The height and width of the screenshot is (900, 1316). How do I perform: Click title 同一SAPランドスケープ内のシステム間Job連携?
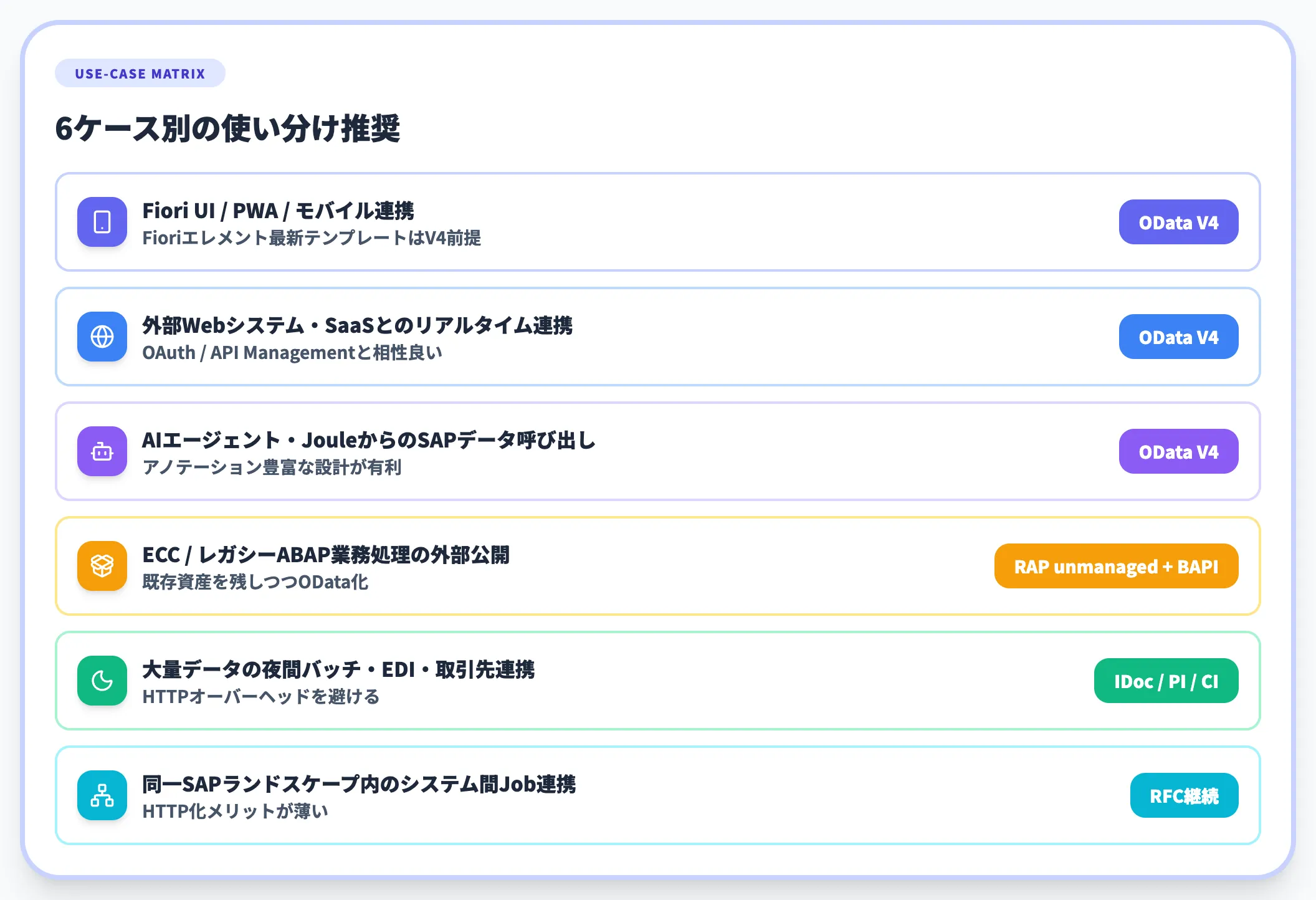359,784
